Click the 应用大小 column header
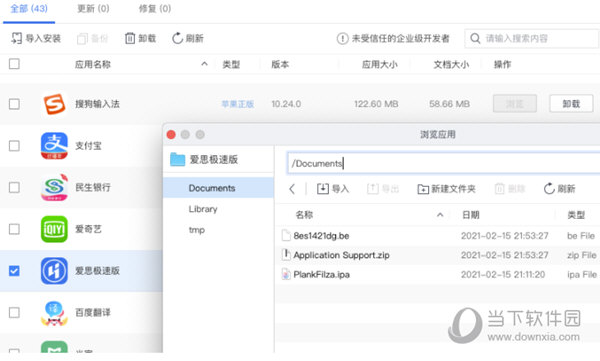The image size is (600, 361). (x=379, y=64)
